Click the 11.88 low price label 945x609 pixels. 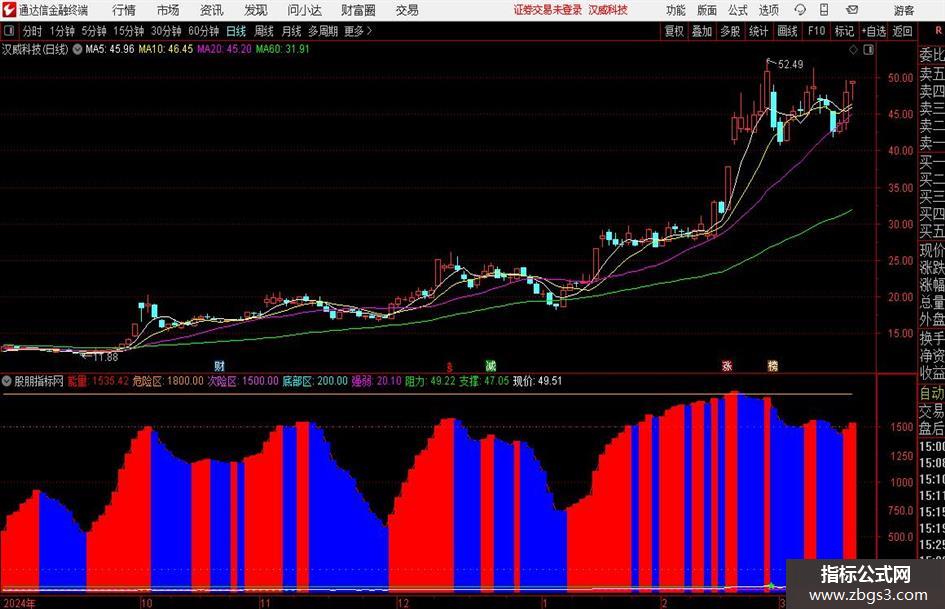click(x=106, y=357)
